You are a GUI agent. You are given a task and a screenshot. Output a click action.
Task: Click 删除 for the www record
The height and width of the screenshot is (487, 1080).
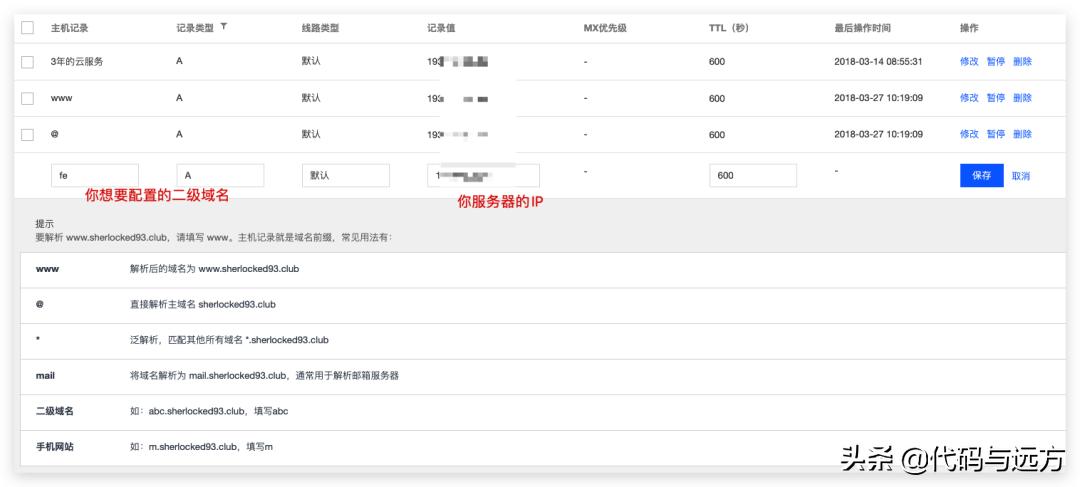pyautogui.click(x=1022, y=98)
